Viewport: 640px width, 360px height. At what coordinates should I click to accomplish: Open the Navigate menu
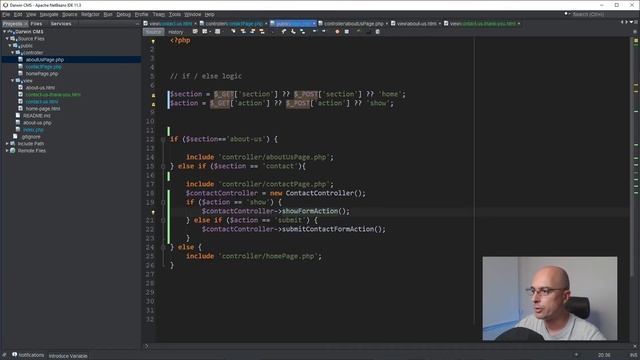click(49, 14)
